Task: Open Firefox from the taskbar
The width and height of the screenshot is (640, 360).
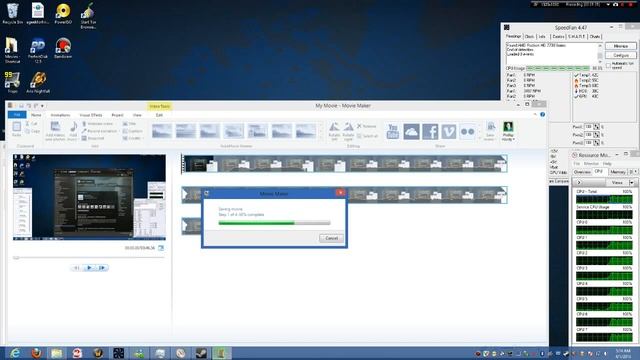Action: tap(36, 353)
